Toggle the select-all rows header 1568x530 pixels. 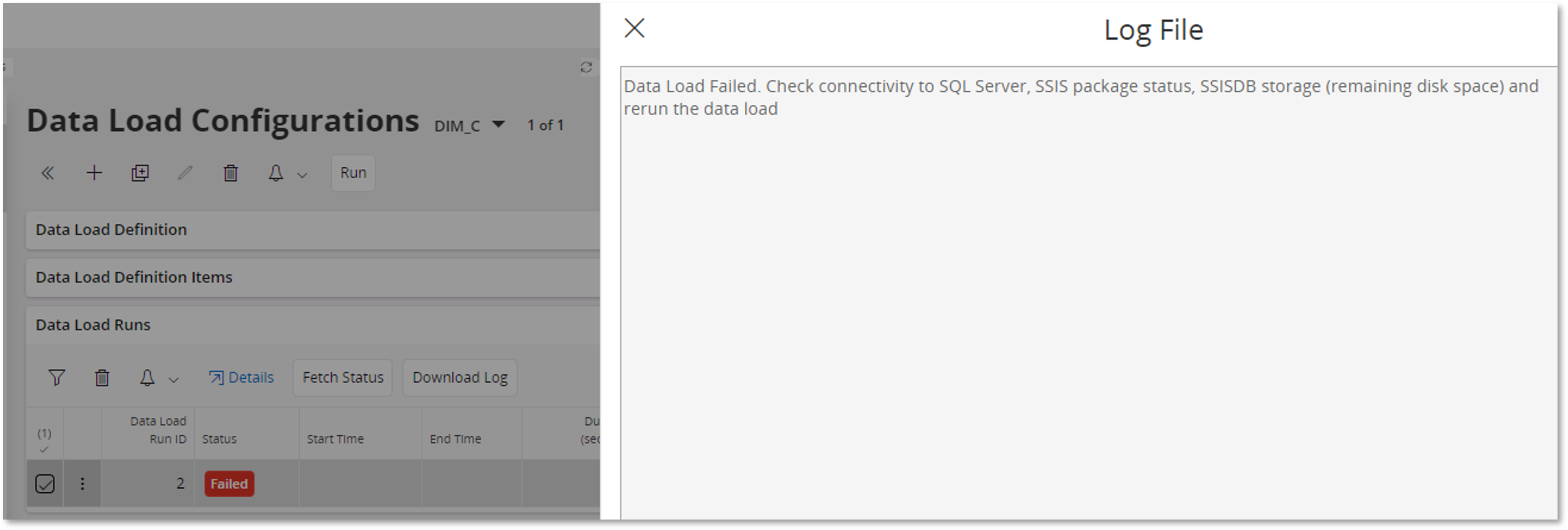(x=44, y=440)
